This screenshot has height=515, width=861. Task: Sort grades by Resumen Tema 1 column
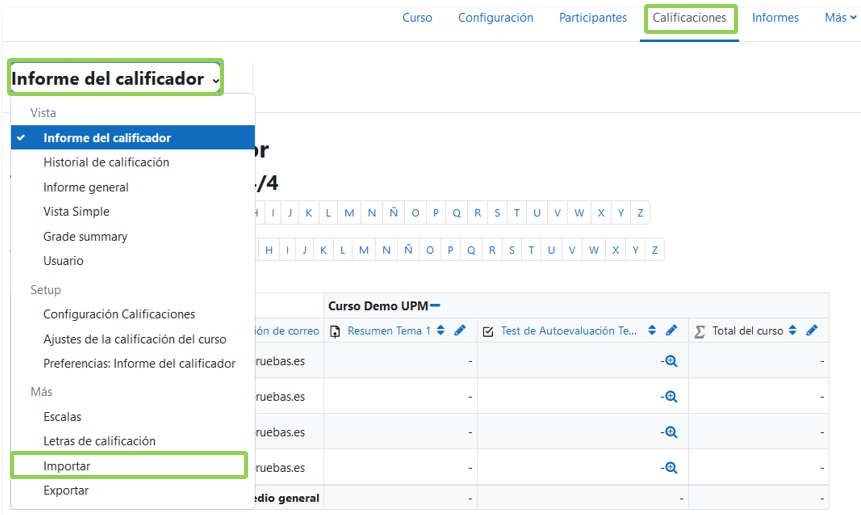pos(441,331)
